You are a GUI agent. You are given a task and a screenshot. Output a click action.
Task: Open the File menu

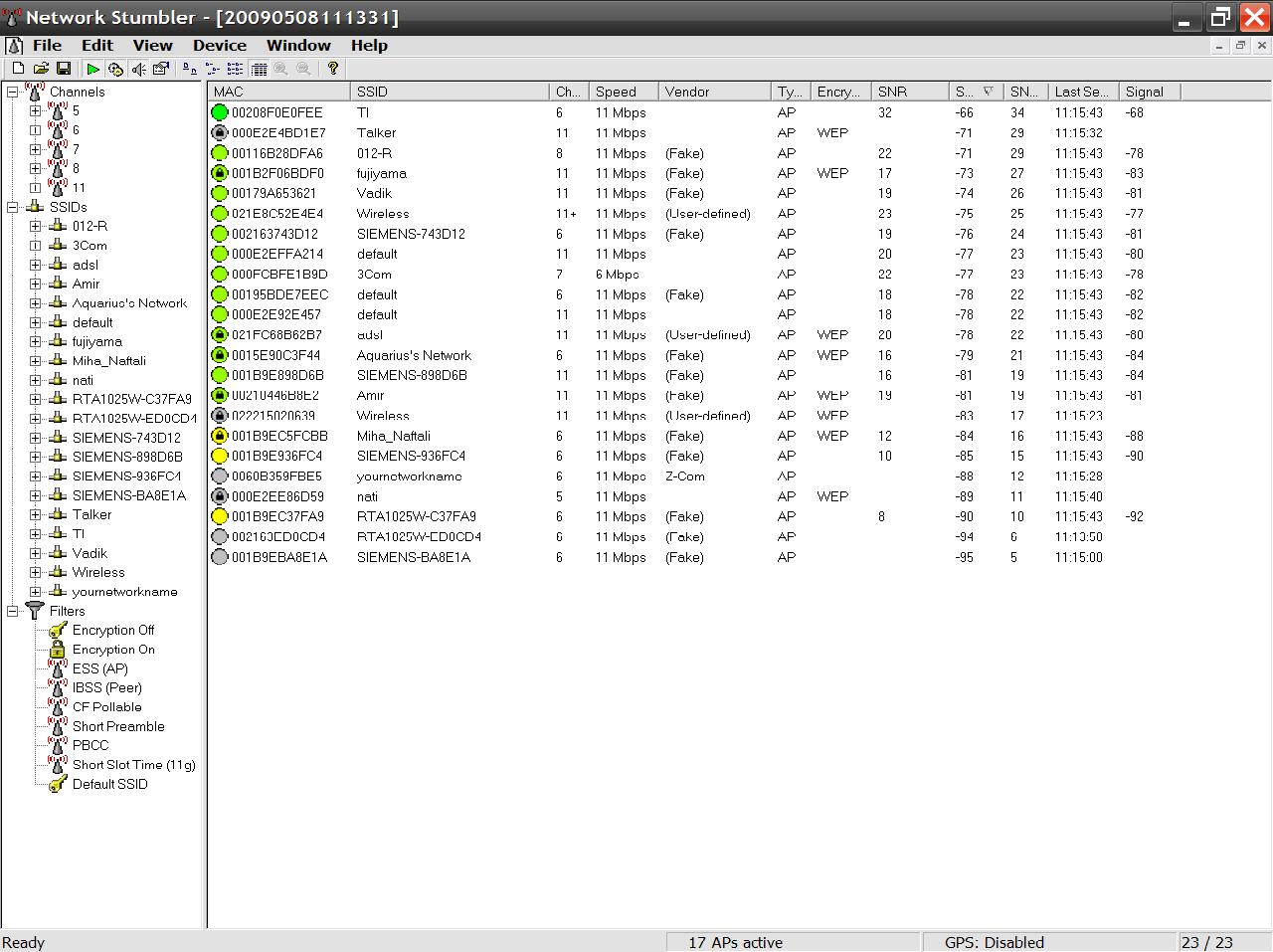coord(47,46)
